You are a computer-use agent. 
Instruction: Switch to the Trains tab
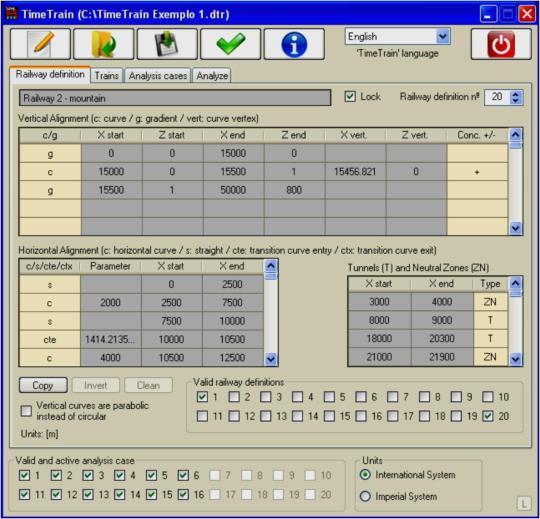tap(107, 75)
